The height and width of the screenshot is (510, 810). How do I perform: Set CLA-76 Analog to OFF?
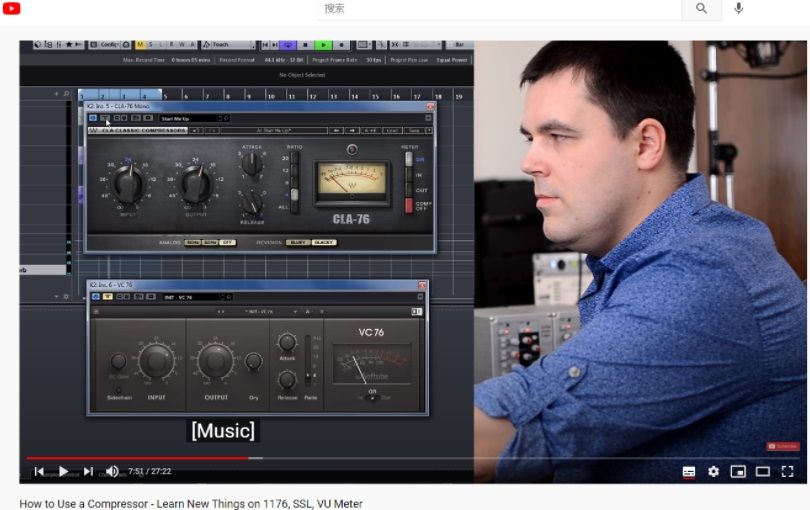click(227, 242)
